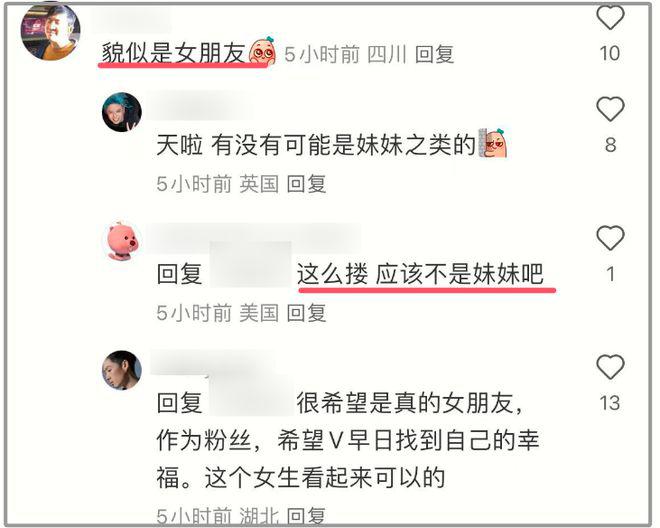This screenshot has width=660, height=528.
Task: Open the blurred mention after 回复 in the 美国 comment
Action: 250,265
